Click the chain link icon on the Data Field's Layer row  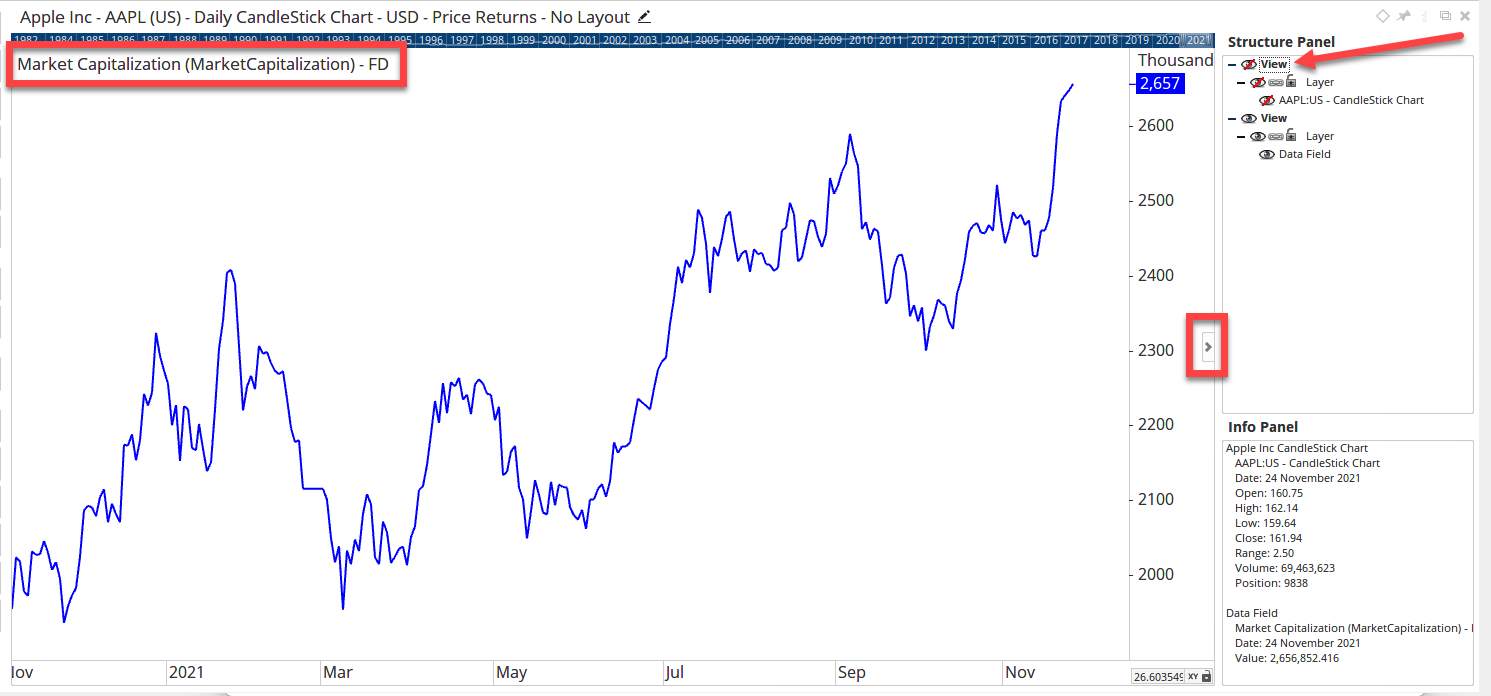click(x=1275, y=136)
